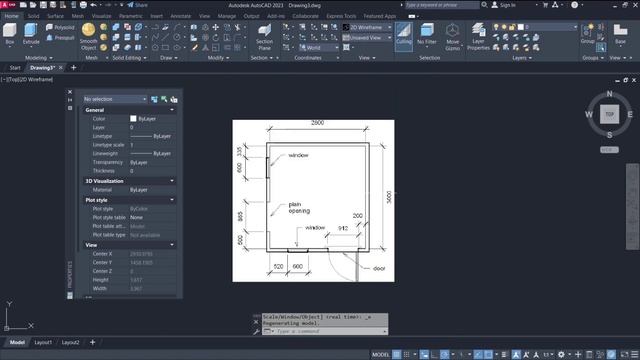Toggle PICKADD icon in Properties palette

[x=154, y=99]
